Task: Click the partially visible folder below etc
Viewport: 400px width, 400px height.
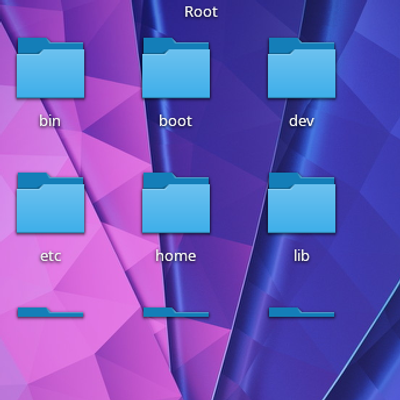Action: (x=50, y=313)
